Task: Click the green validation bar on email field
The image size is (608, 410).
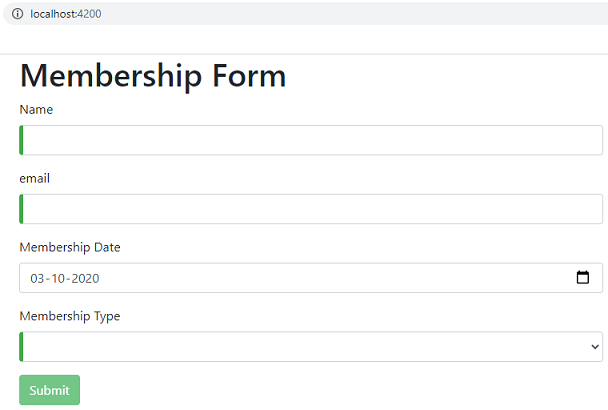Action: click(21, 209)
